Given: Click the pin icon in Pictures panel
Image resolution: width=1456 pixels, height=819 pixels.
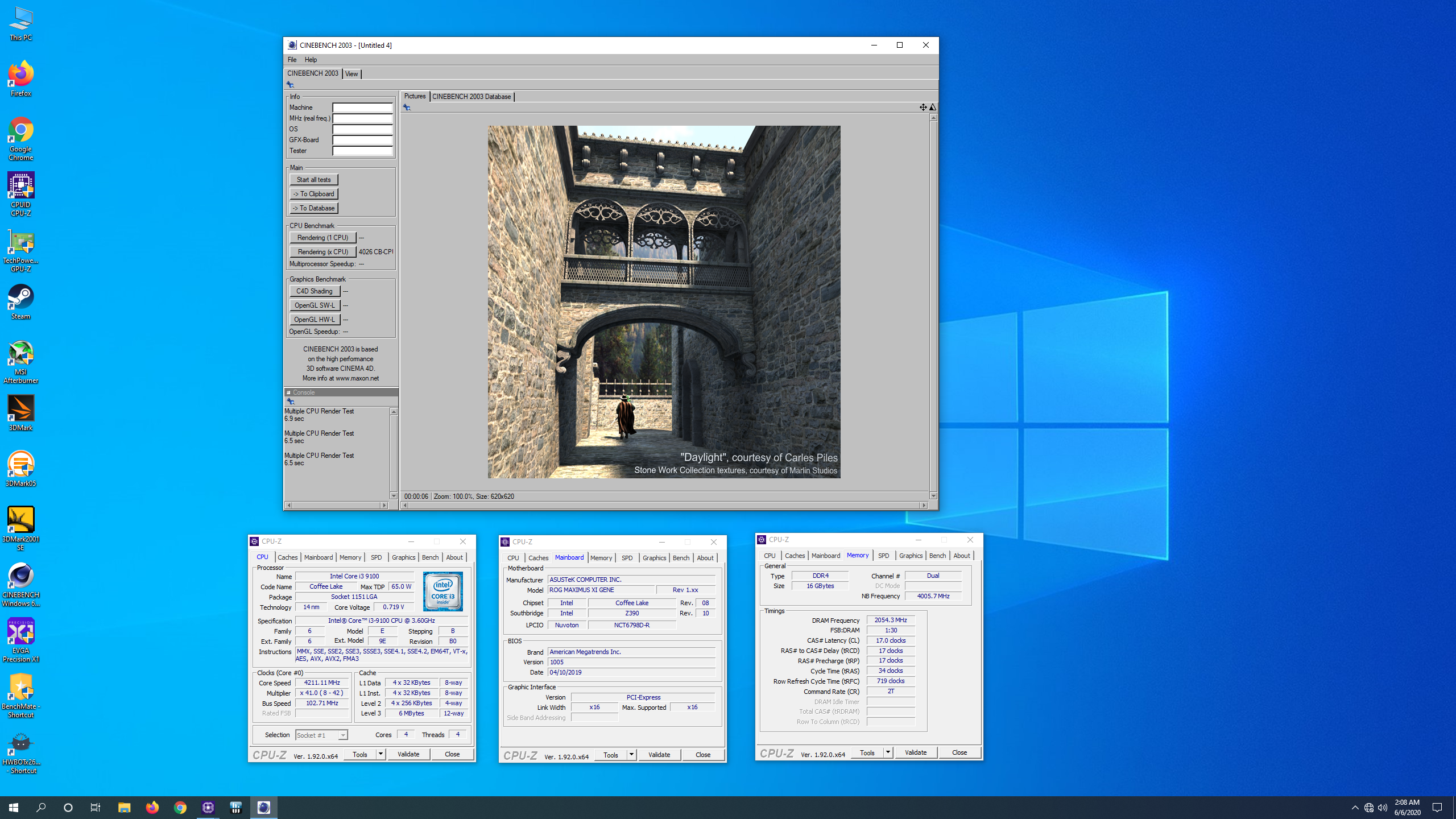Looking at the screenshot, I should click(x=407, y=107).
